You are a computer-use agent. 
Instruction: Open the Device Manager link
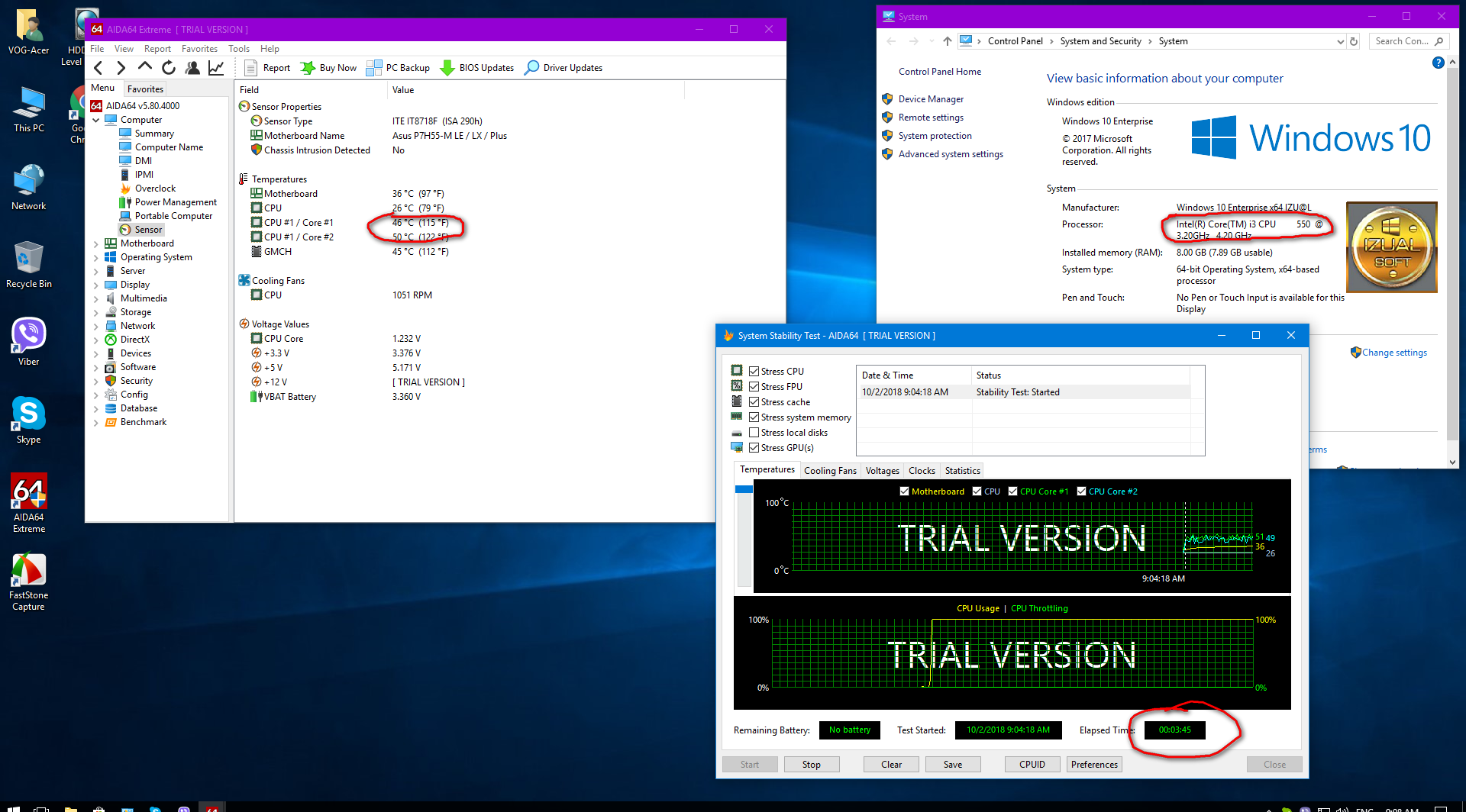(931, 99)
